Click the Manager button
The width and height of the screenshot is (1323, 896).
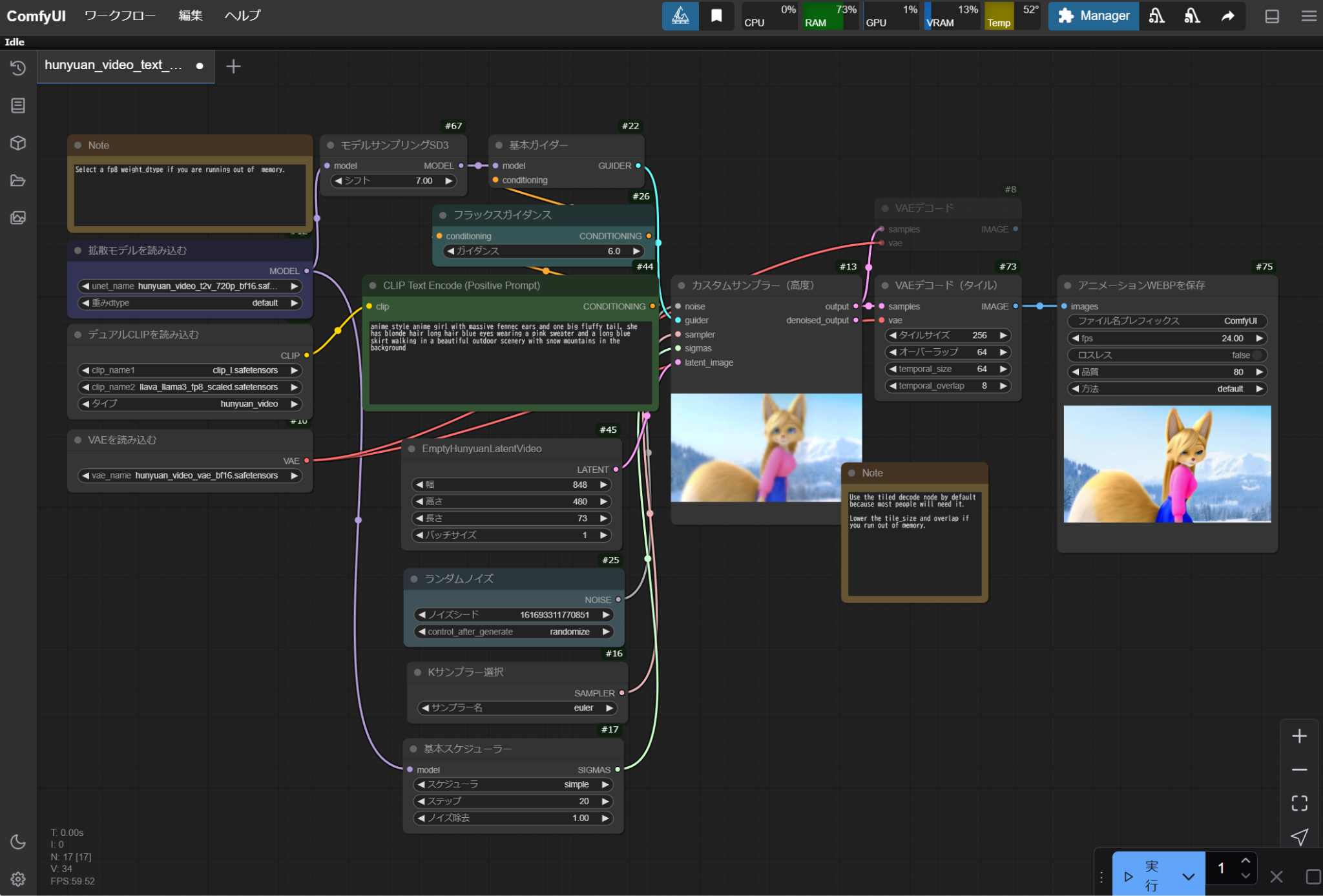(1093, 16)
